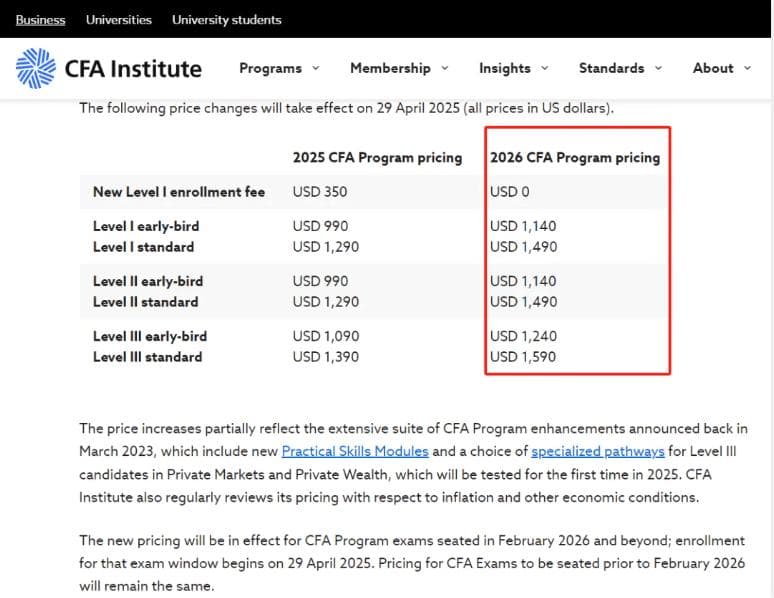The image size is (774, 598).
Task: Open the Membership navigation menu
Action: pyautogui.click(x=390, y=68)
